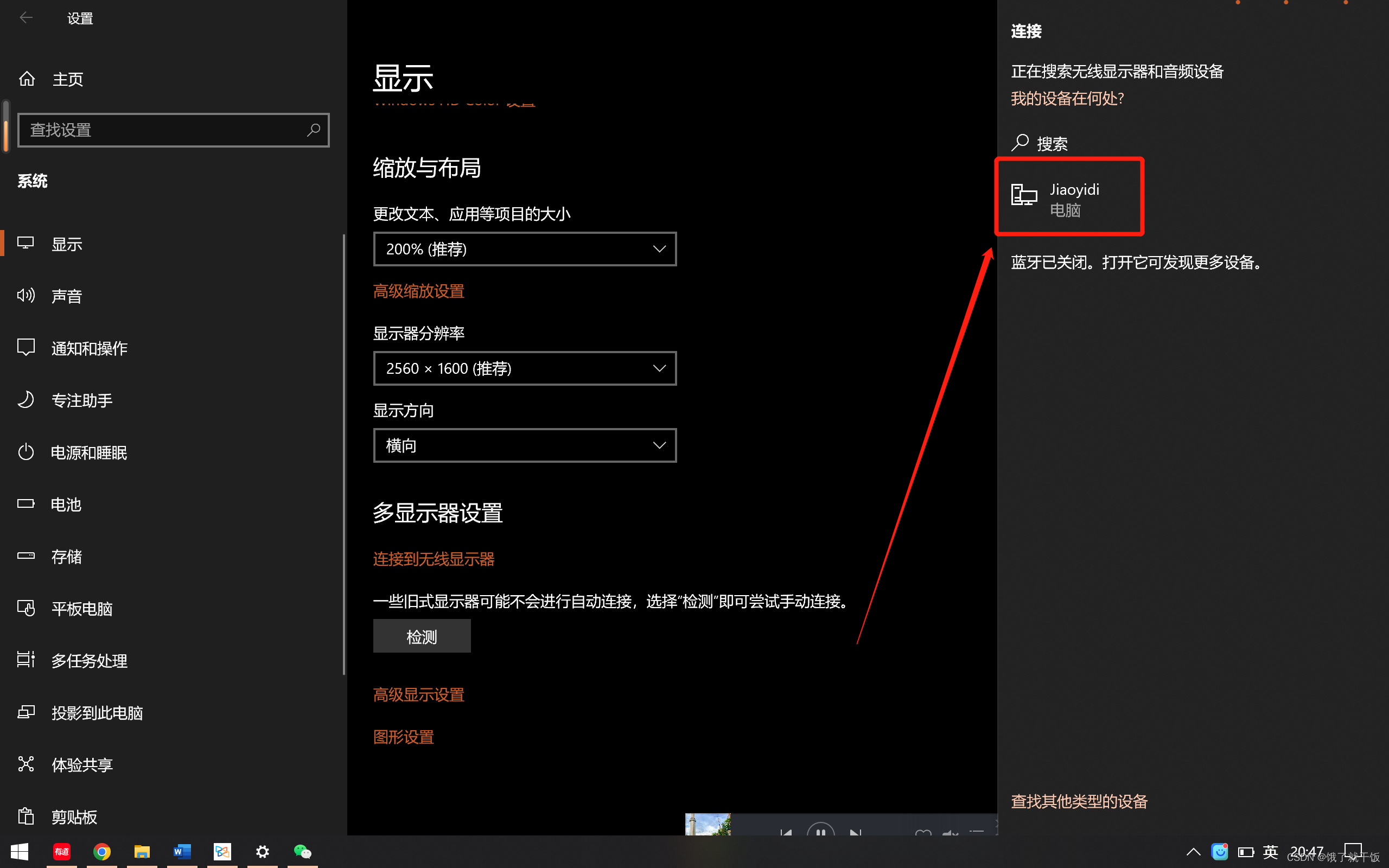This screenshot has width=1389, height=868.
Task: Click the 声音 sound icon in sidebar
Action: tap(27, 295)
